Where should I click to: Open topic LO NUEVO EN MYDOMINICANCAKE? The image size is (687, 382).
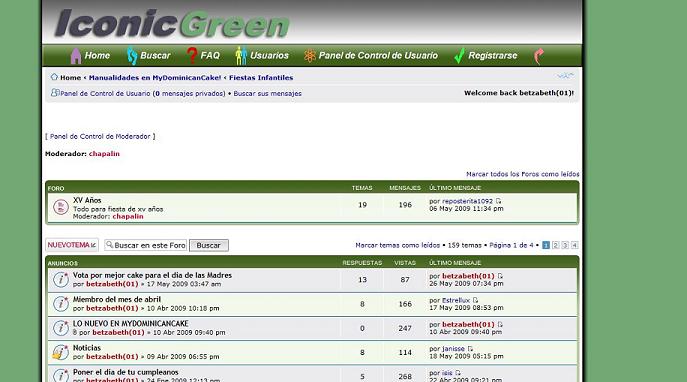(x=131, y=323)
